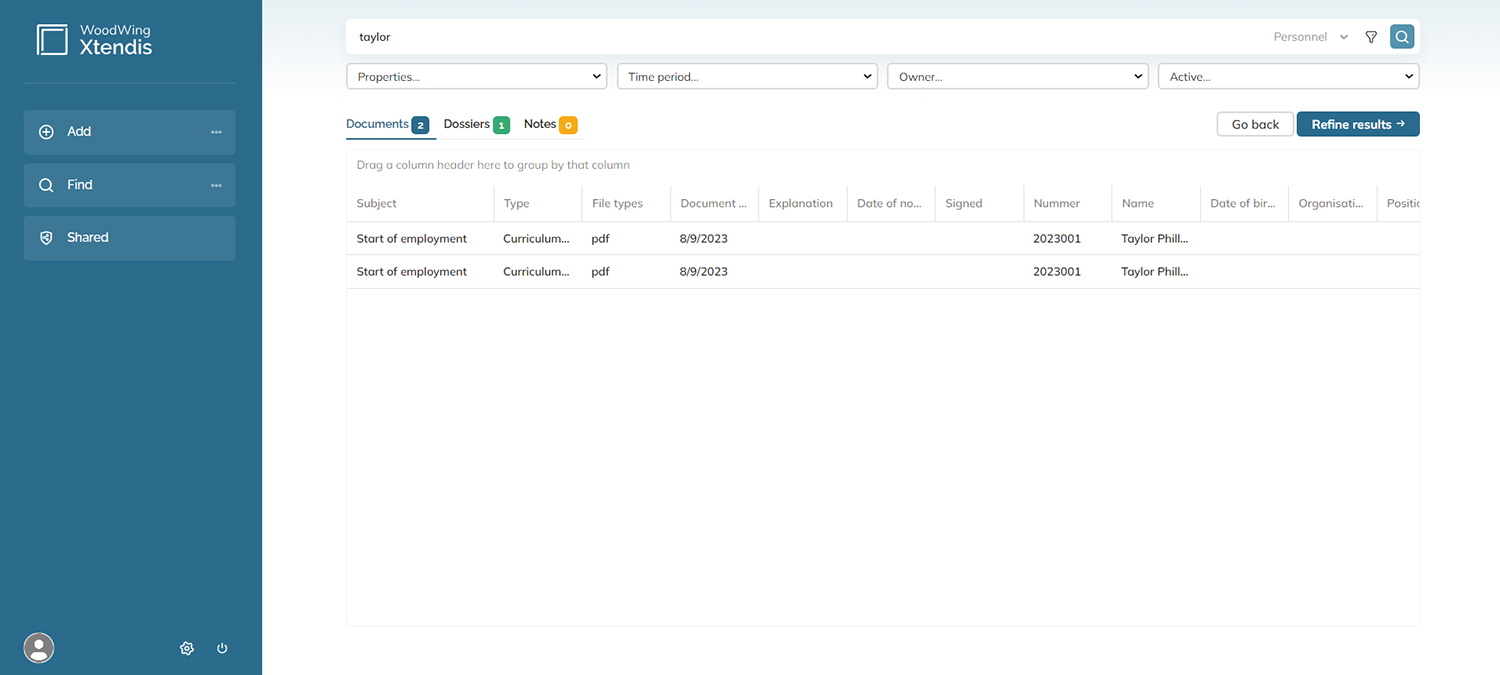Sort by the Subject column header
Viewport: 1500px width, 675px height.
[420, 203]
